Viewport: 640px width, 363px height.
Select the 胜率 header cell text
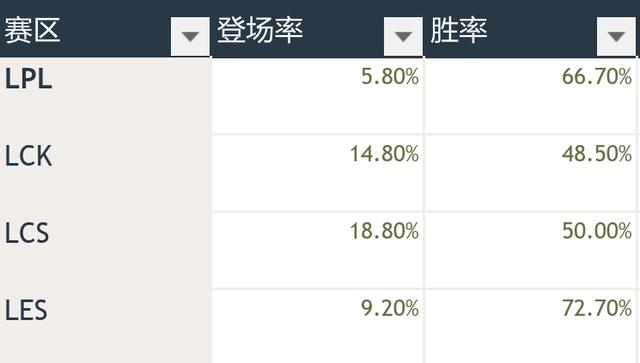click(x=459, y=30)
